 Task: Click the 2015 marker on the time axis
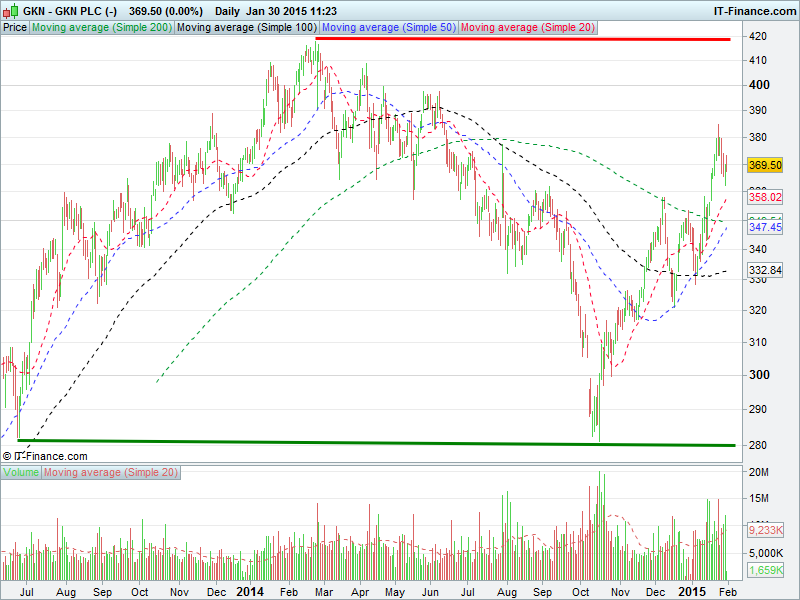click(x=692, y=591)
